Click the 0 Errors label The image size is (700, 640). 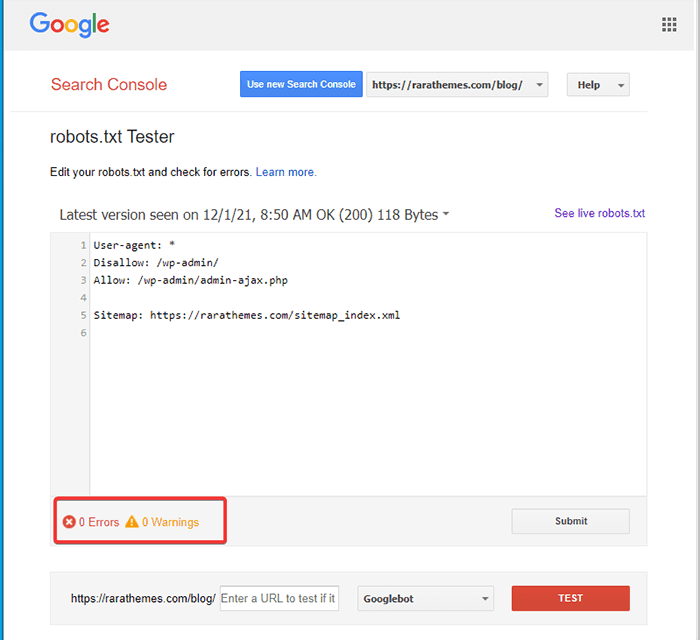pyautogui.click(x=99, y=522)
